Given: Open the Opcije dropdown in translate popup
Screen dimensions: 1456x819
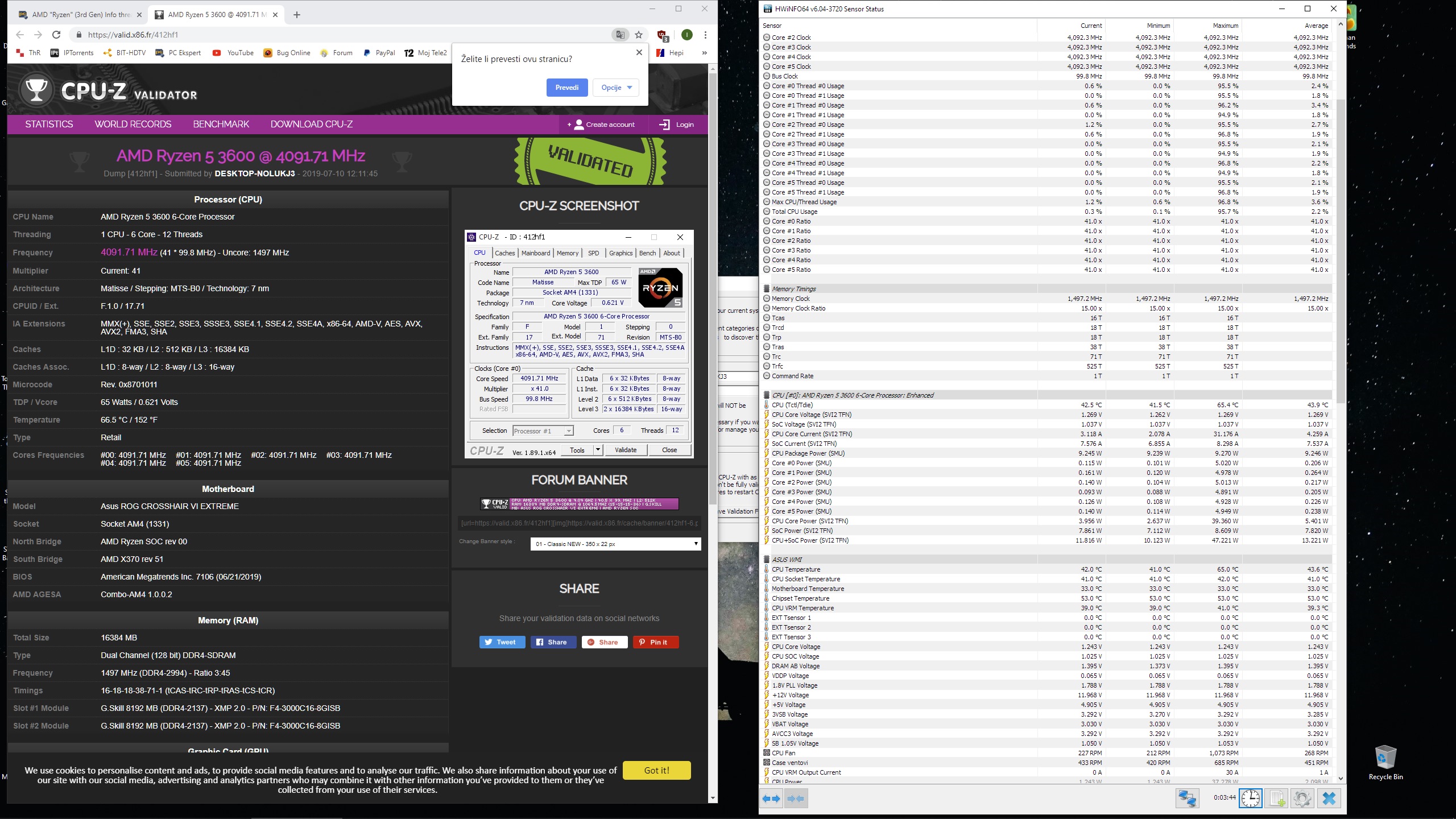Looking at the screenshot, I should pyautogui.click(x=616, y=88).
